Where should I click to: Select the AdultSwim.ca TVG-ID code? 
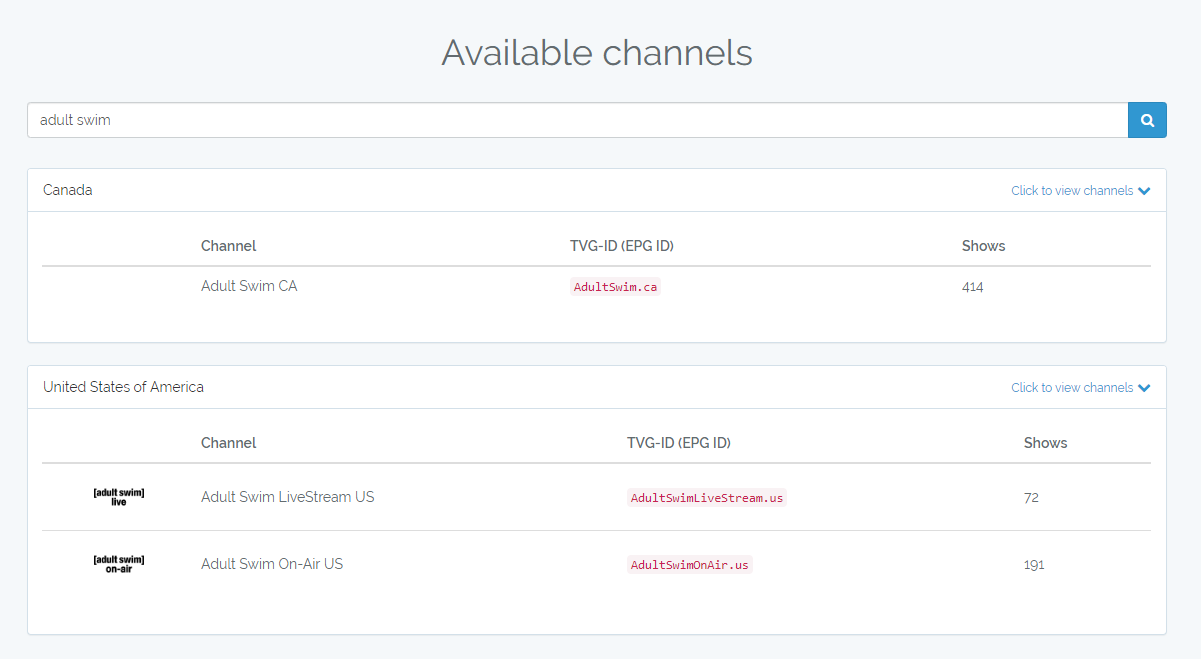point(615,287)
